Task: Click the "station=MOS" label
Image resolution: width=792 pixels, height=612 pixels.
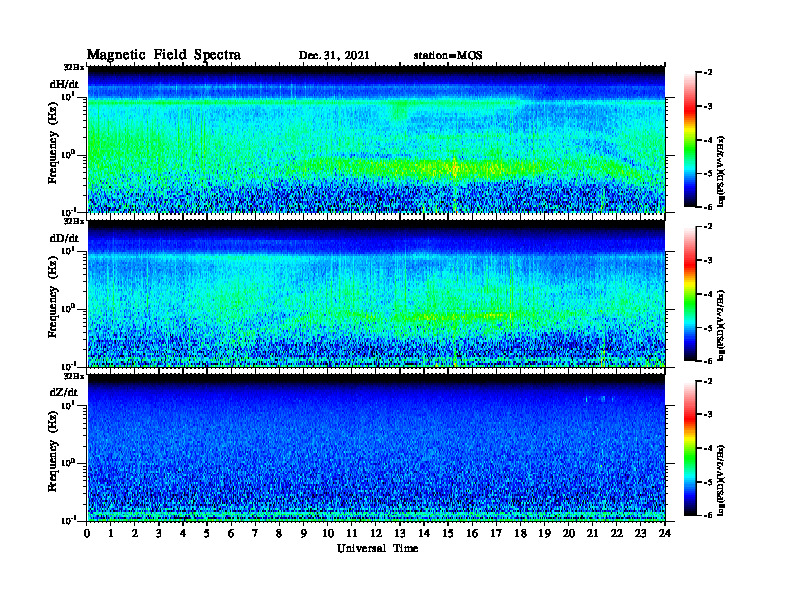Action: click(x=448, y=55)
